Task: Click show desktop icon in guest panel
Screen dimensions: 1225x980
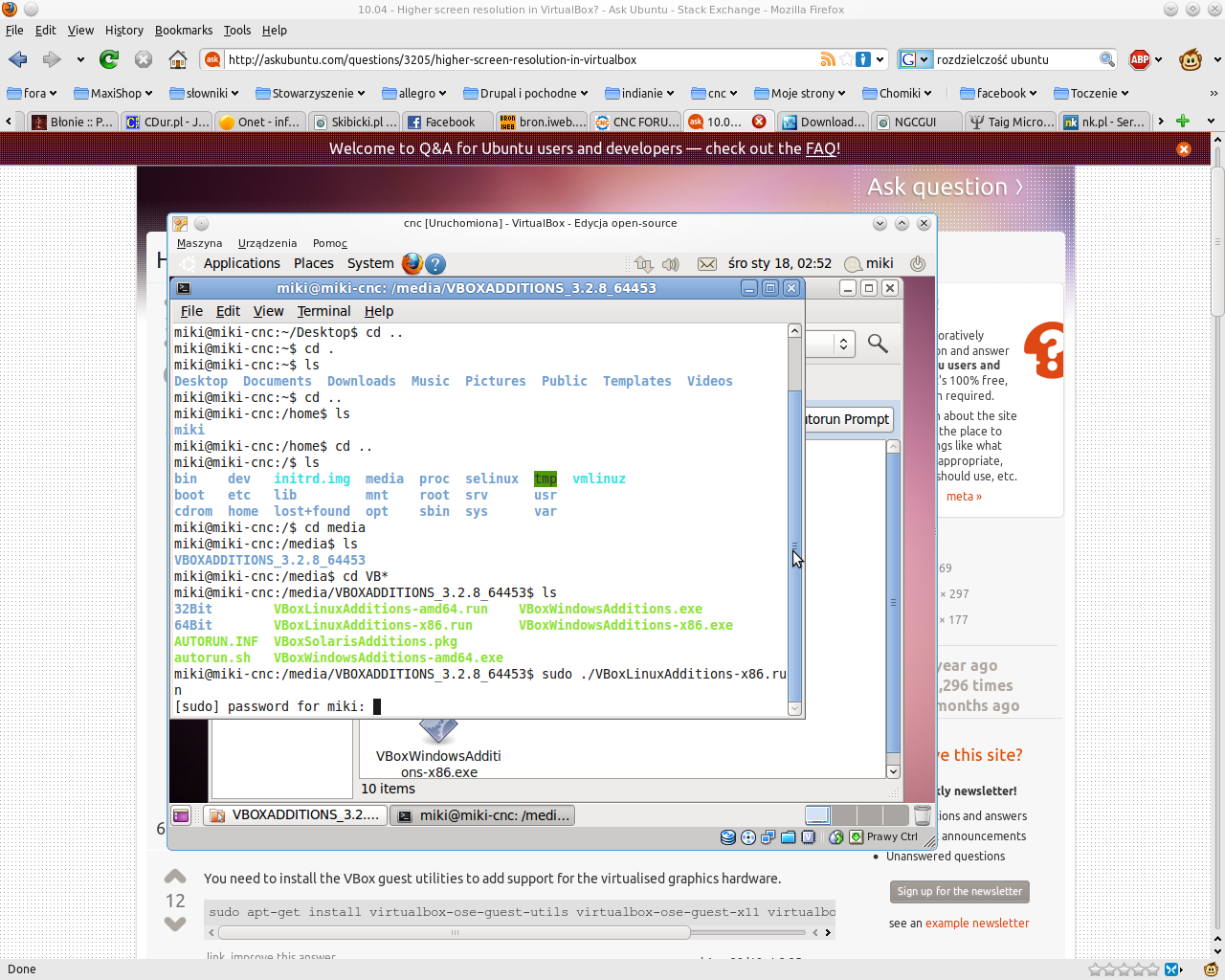Action: pyautogui.click(x=181, y=815)
